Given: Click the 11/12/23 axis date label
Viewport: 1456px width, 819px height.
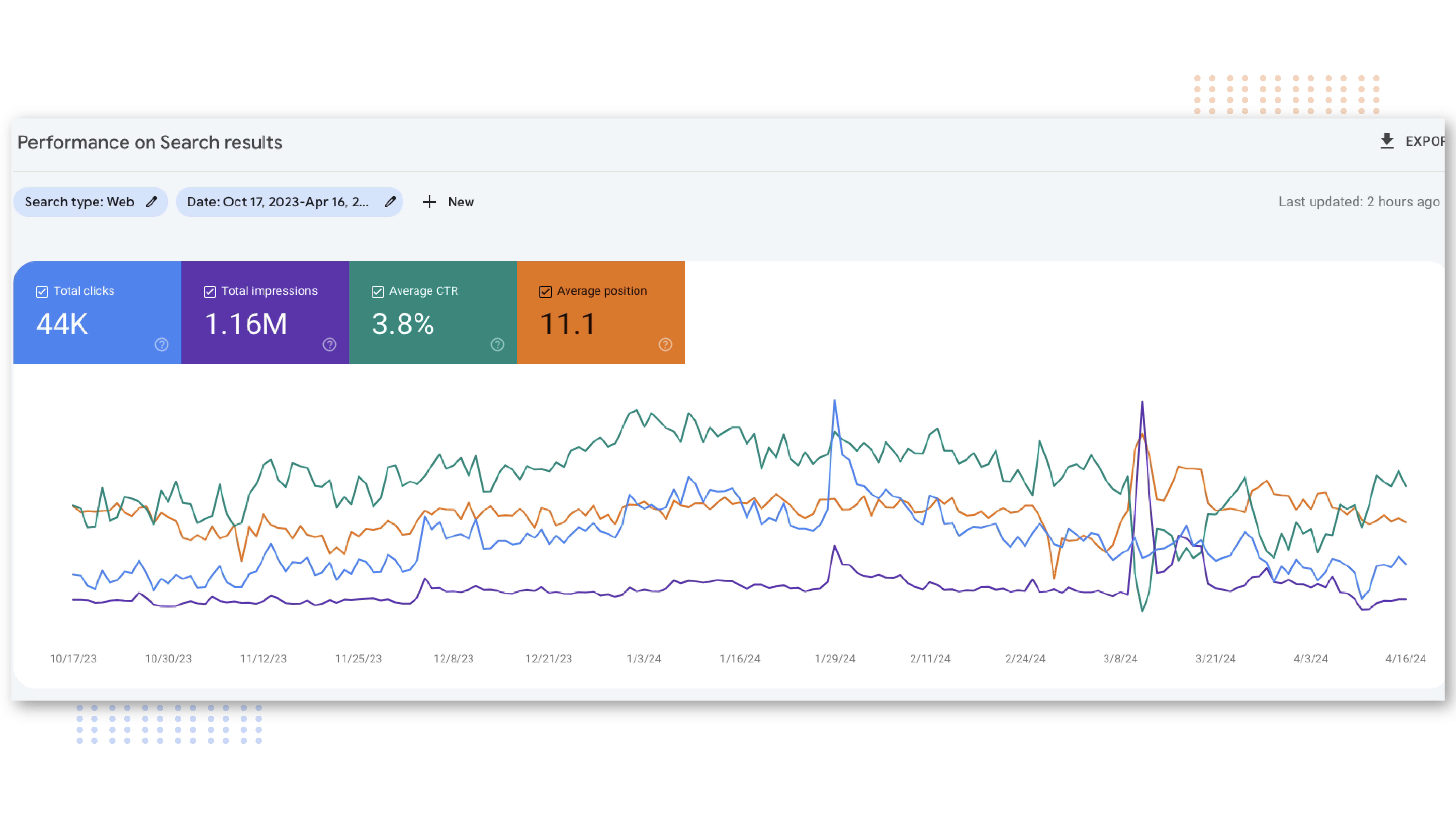Looking at the screenshot, I should coord(263,658).
